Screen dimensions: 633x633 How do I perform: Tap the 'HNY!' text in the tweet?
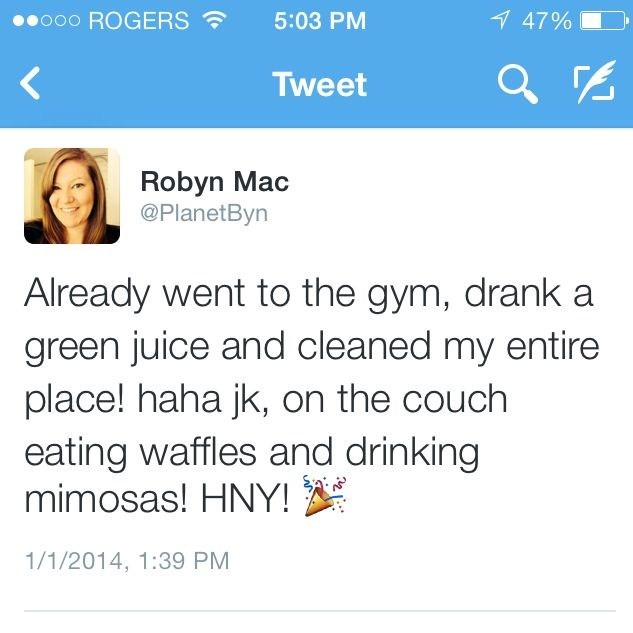245,499
